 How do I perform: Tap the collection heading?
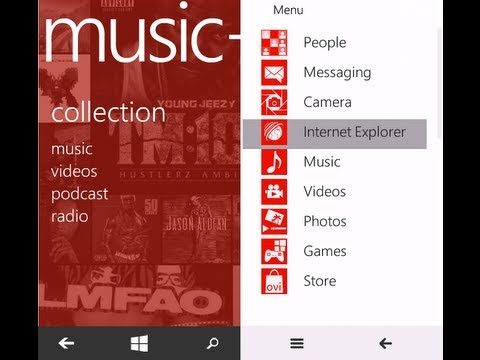click(108, 112)
